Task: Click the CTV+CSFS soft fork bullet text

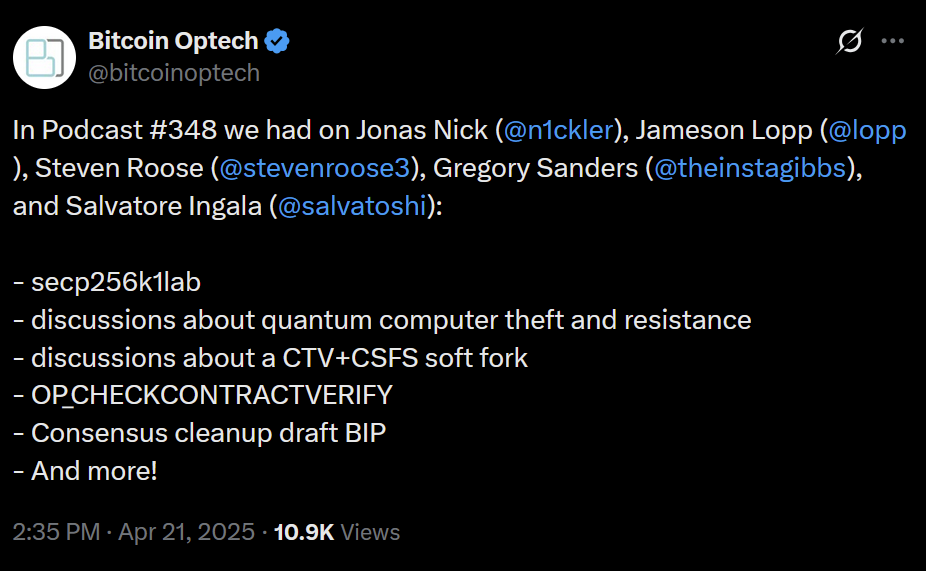Action: coord(279,358)
